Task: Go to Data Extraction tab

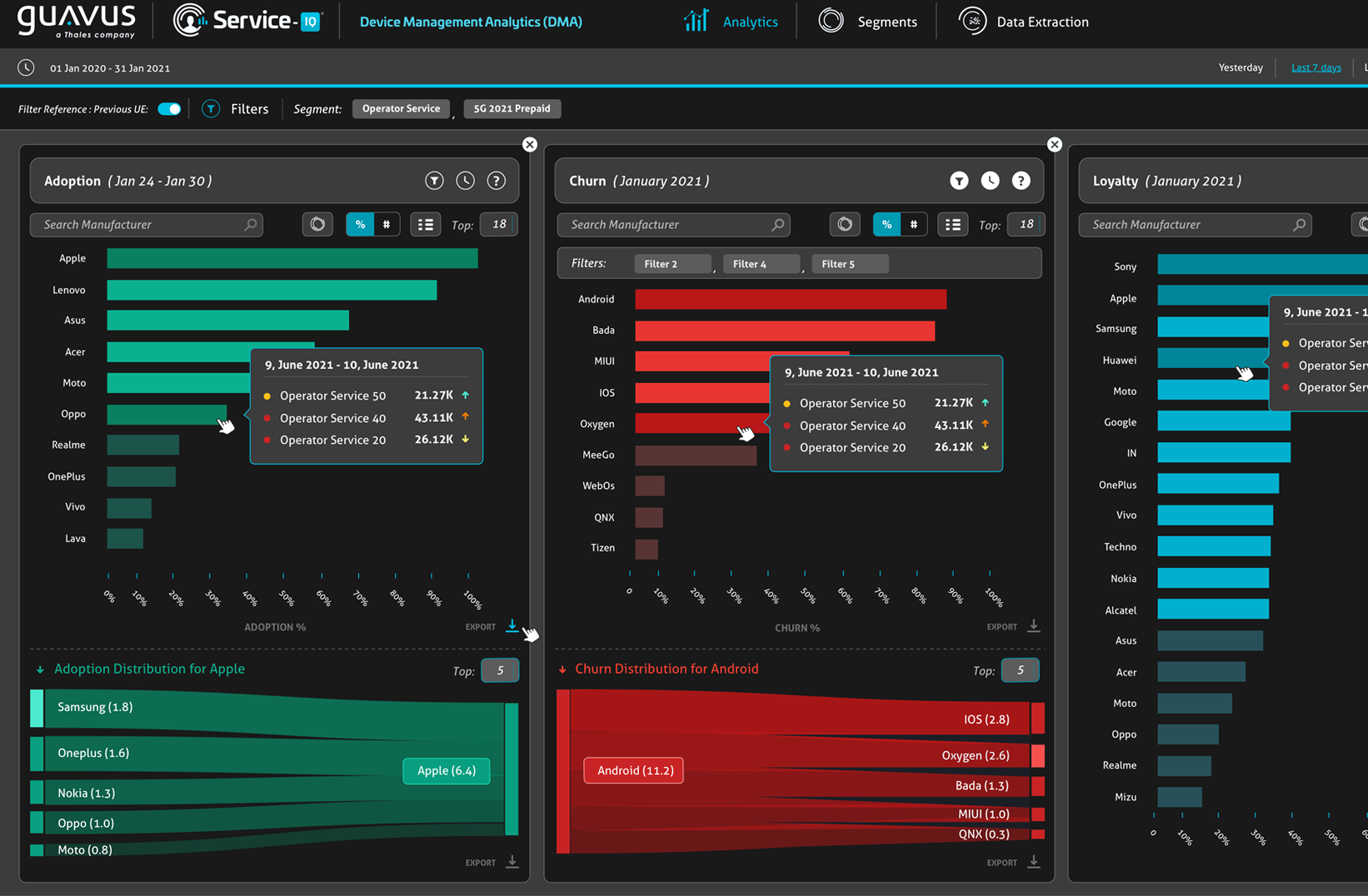Action: tap(1024, 22)
